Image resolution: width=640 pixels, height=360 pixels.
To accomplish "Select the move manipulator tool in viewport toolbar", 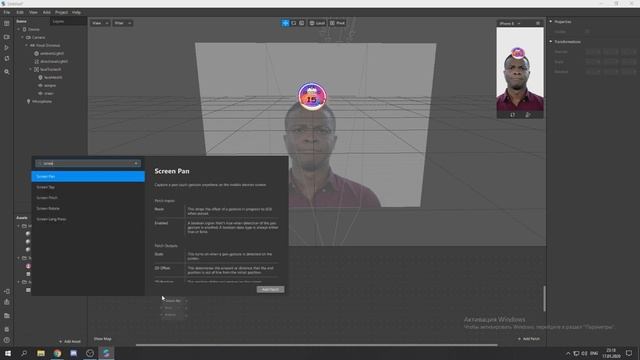I will click(x=285, y=23).
